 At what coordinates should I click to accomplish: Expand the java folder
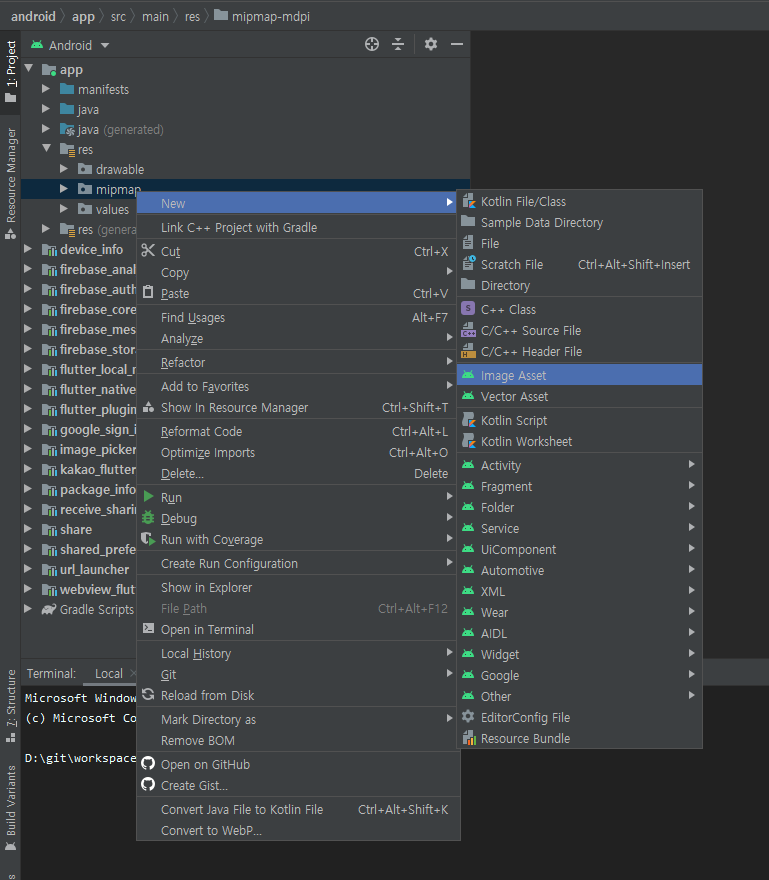point(46,109)
